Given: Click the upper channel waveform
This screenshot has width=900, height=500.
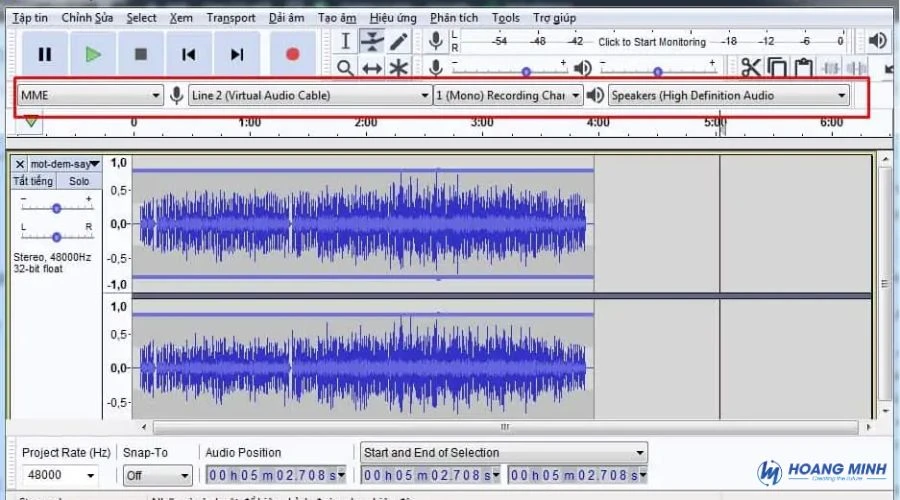Looking at the screenshot, I should [363, 224].
